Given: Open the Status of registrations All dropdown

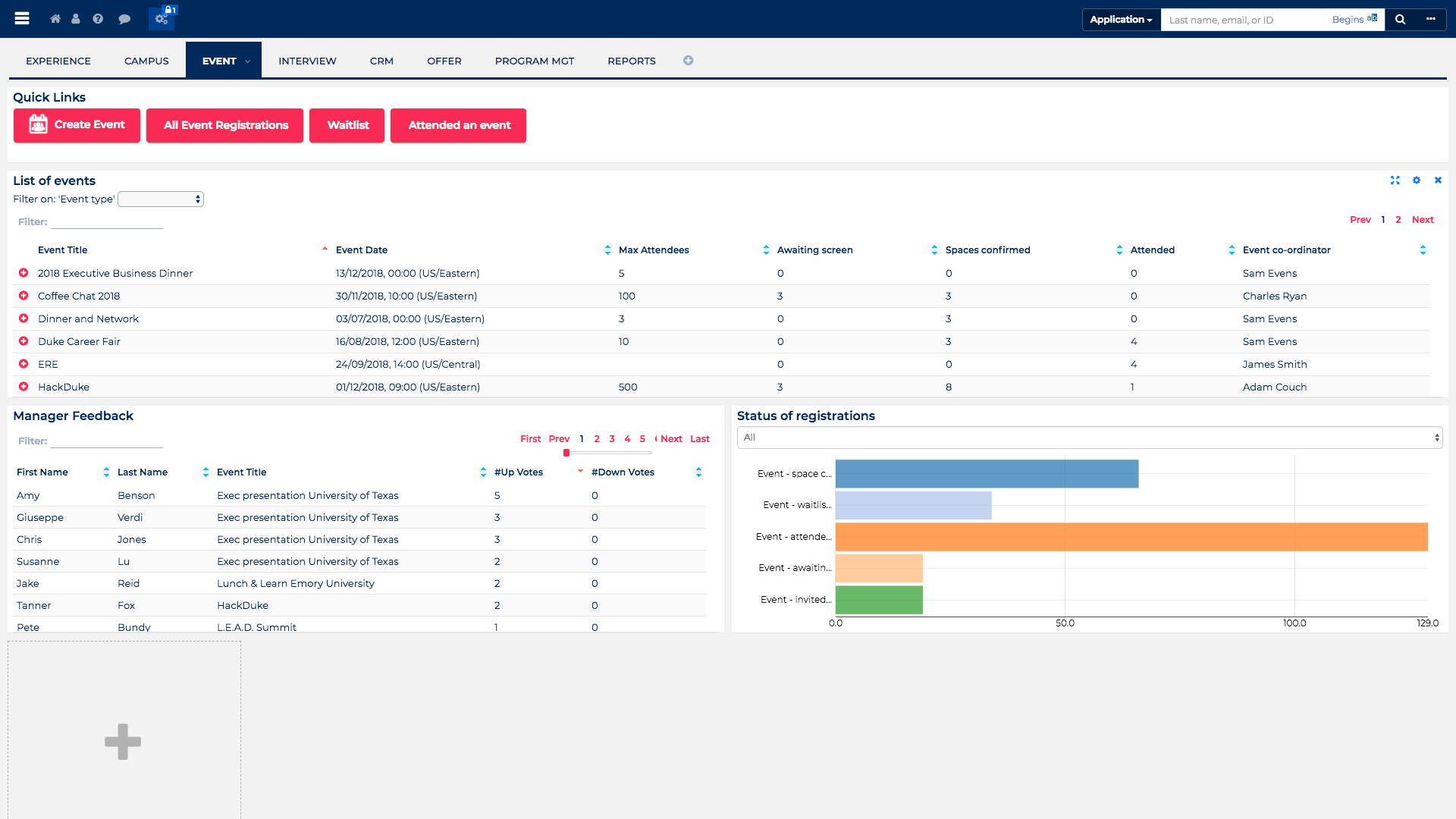Looking at the screenshot, I should [x=1090, y=438].
